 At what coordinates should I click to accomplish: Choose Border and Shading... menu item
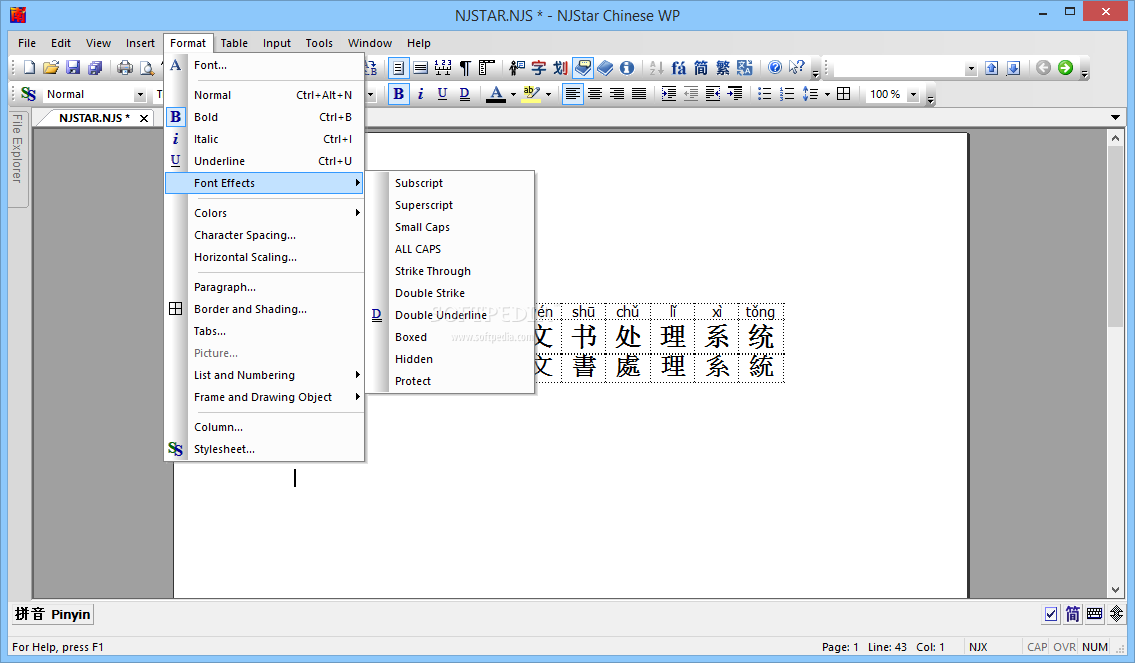(264, 309)
